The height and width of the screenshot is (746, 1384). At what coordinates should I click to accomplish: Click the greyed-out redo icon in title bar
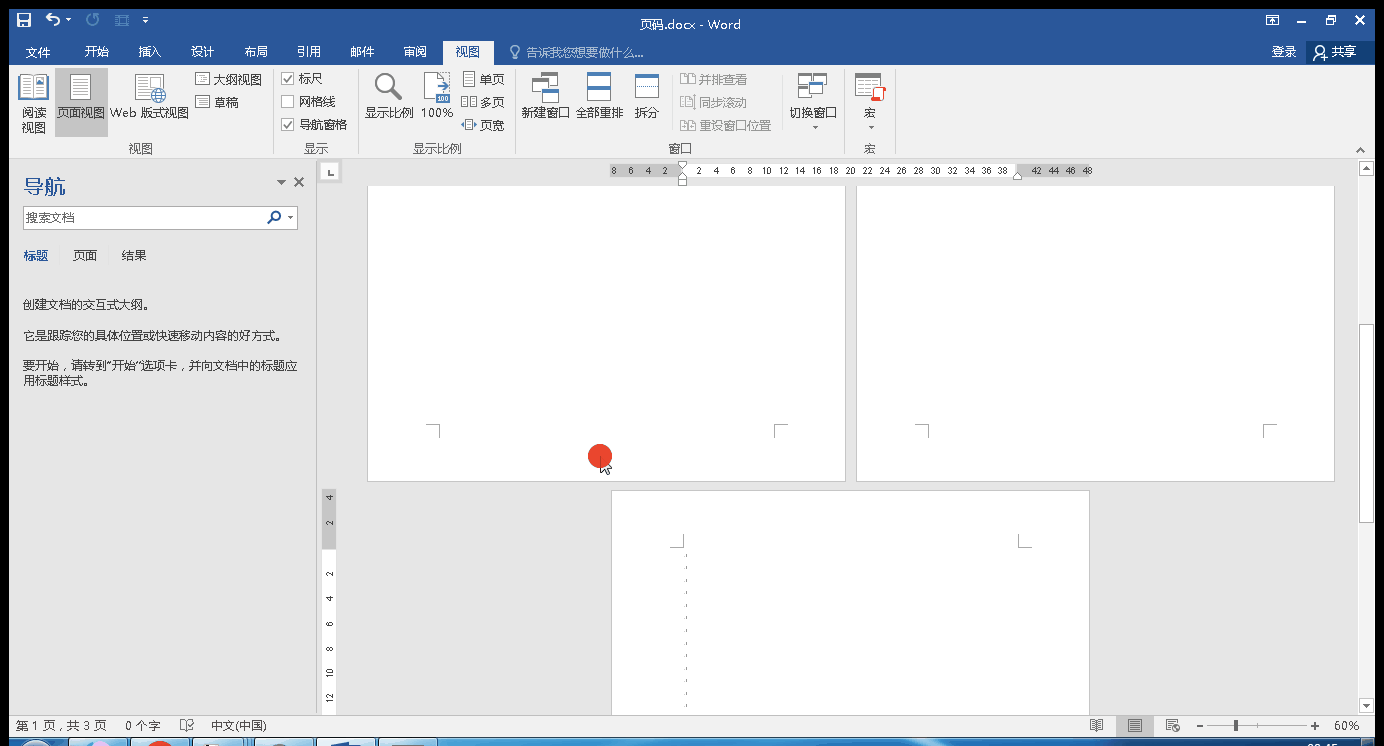(92, 20)
